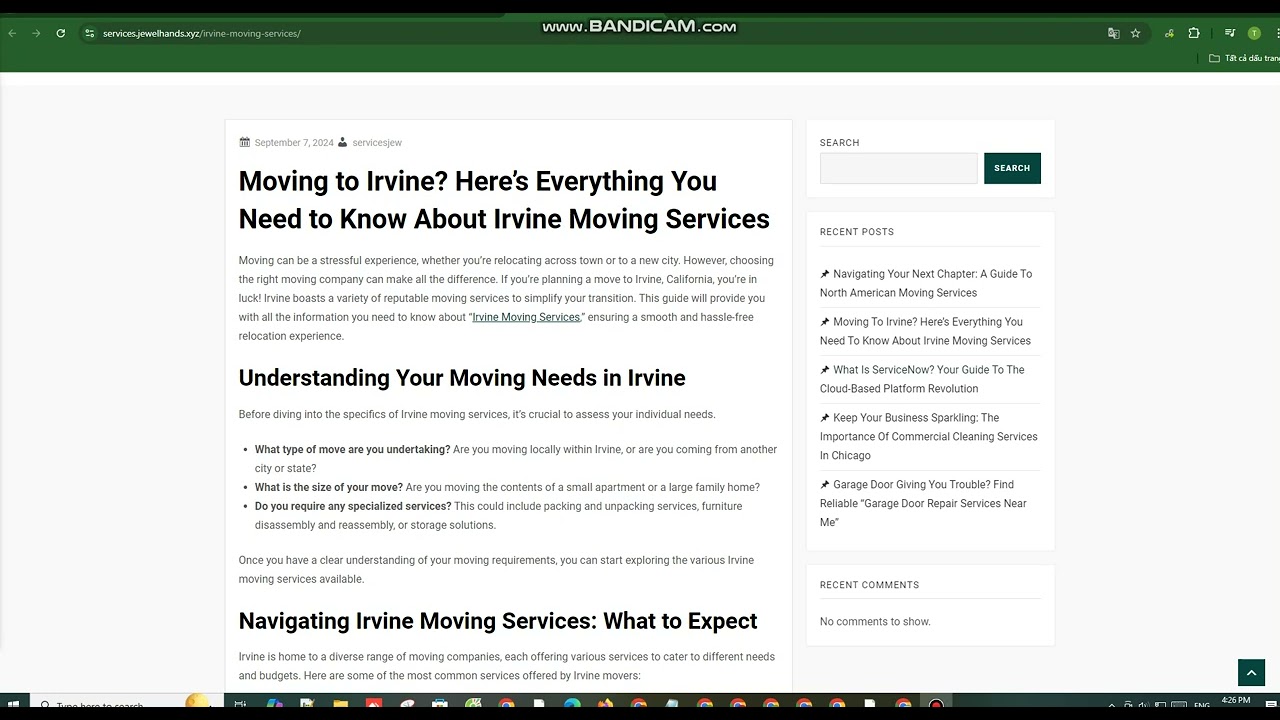This screenshot has width=1280, height=720.
Task: Open 'Garage Door Giving You Trouble?' post
Action: click(923, 503)
